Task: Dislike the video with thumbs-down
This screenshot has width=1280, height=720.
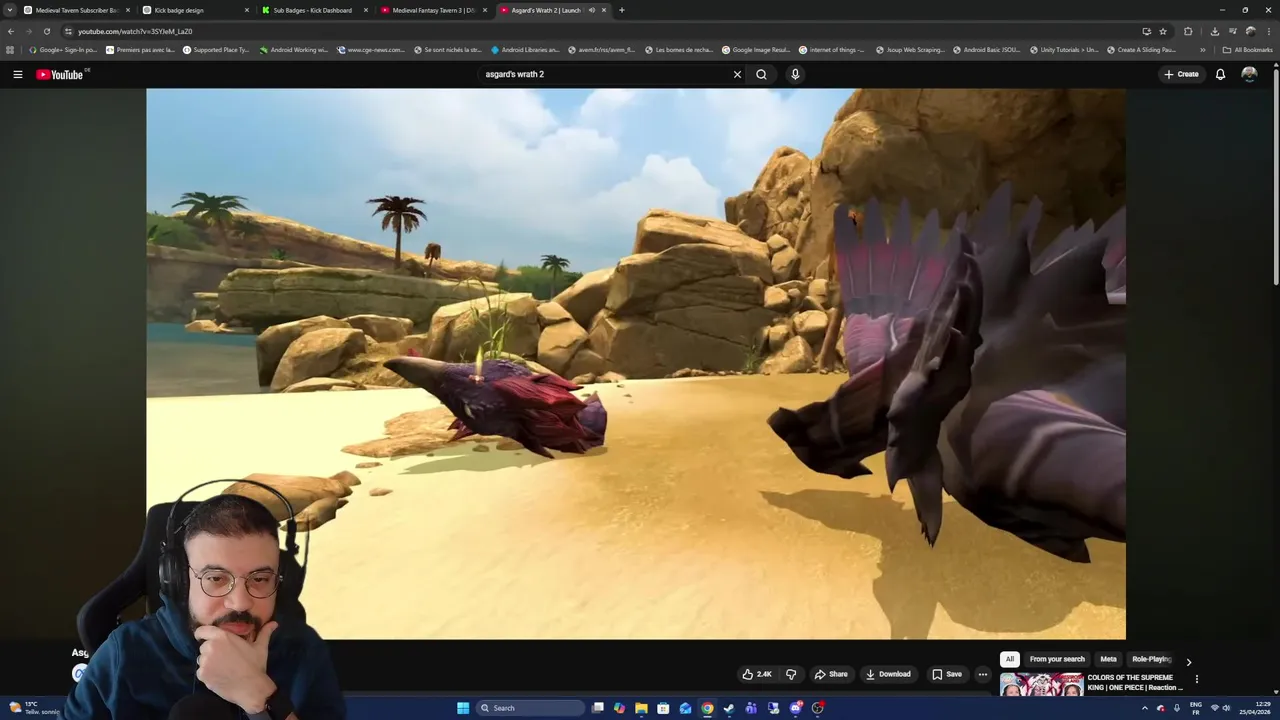Action: point(791,674)
